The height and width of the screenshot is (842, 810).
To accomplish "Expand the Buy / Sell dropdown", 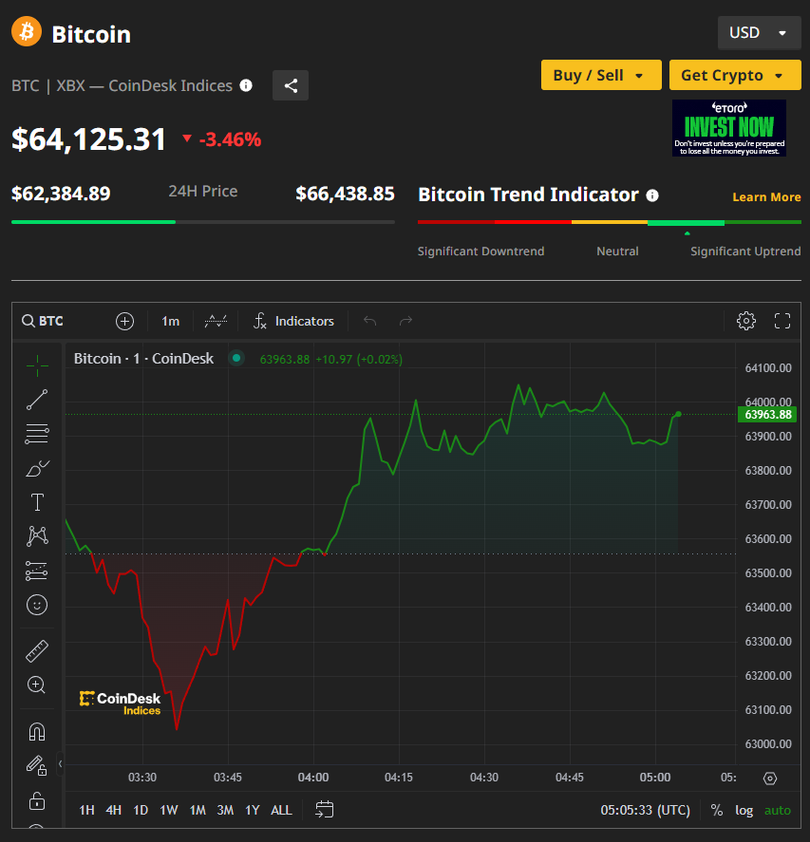I will [x=601, y=75].
